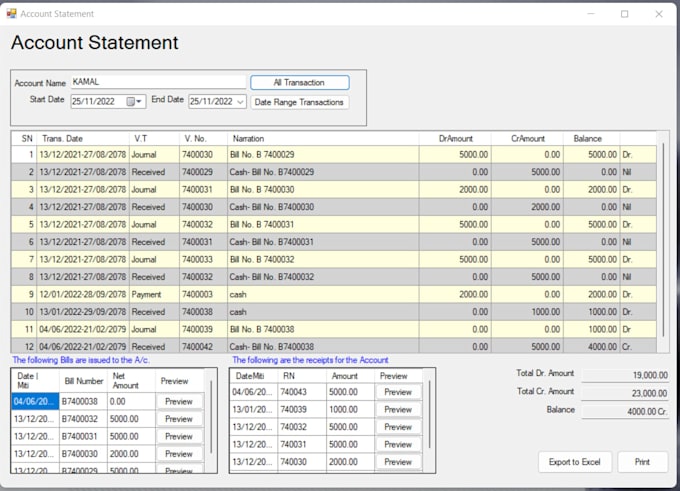Select row with narration Bill No. B 7400029

[333, 155]
